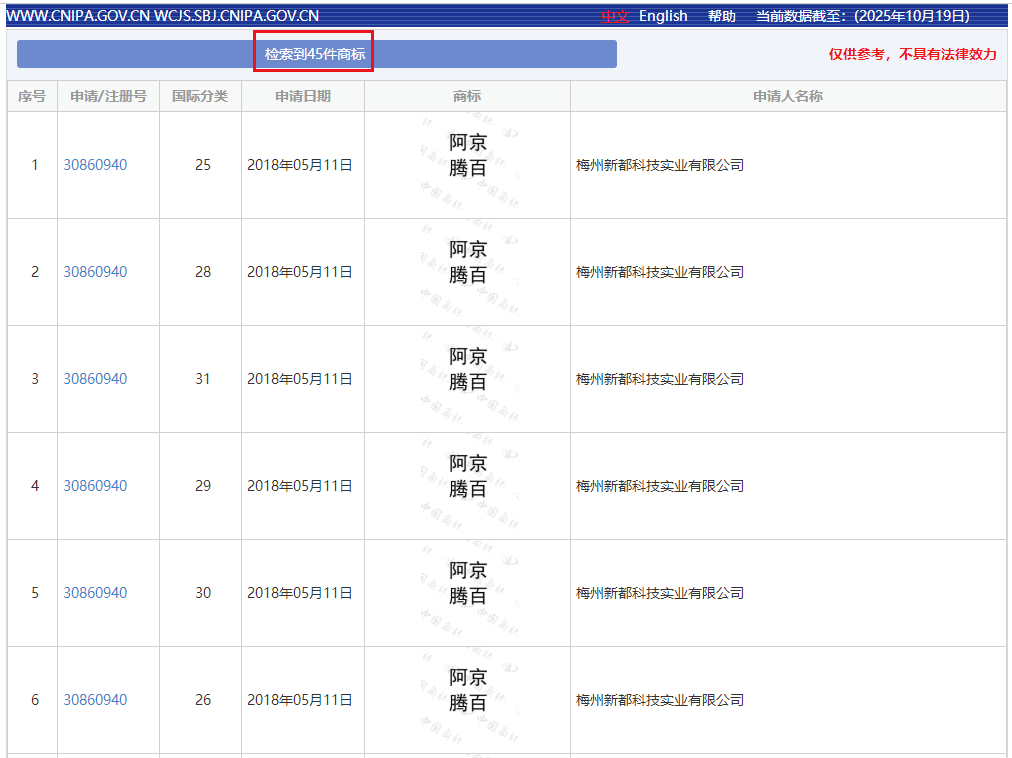This screenshot has height=758, width=1012.
Task: Click the 检索到45件商标 results bar
Action: 316,54
